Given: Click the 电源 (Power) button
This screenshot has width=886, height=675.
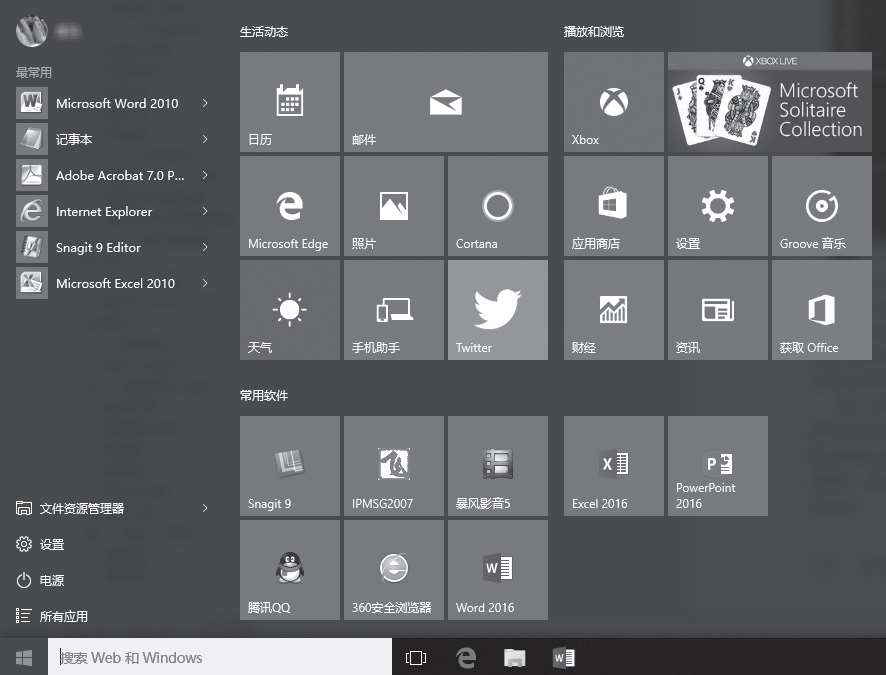Looking at the screenshot, I should point(51,580).
